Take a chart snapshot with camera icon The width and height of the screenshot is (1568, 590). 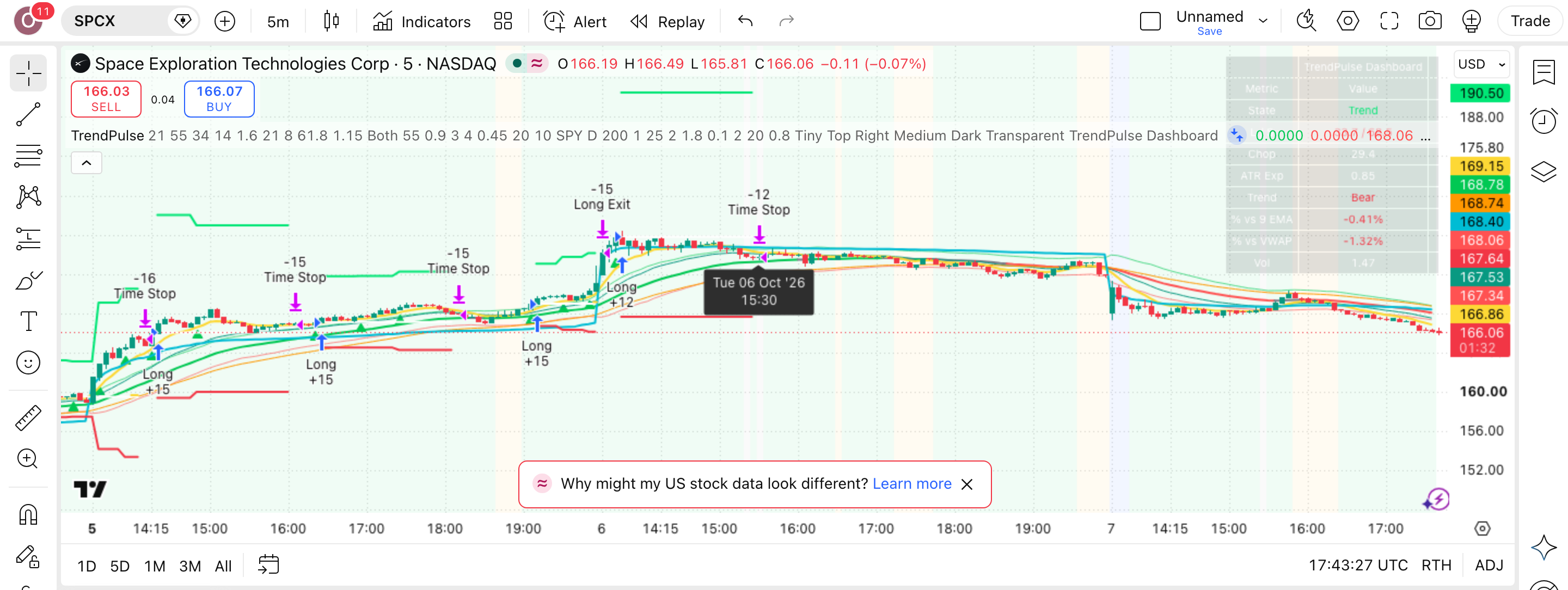(x=1430, y=21)
